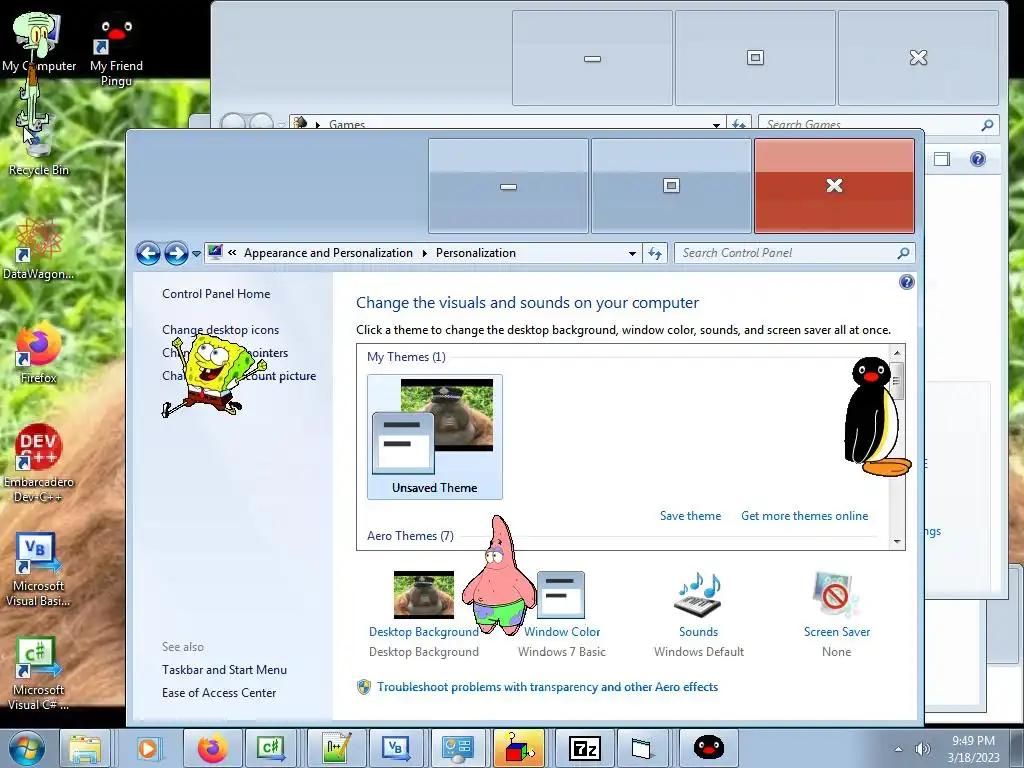
Task: Open Windows Explorer from taskbar
Action: 86,748
